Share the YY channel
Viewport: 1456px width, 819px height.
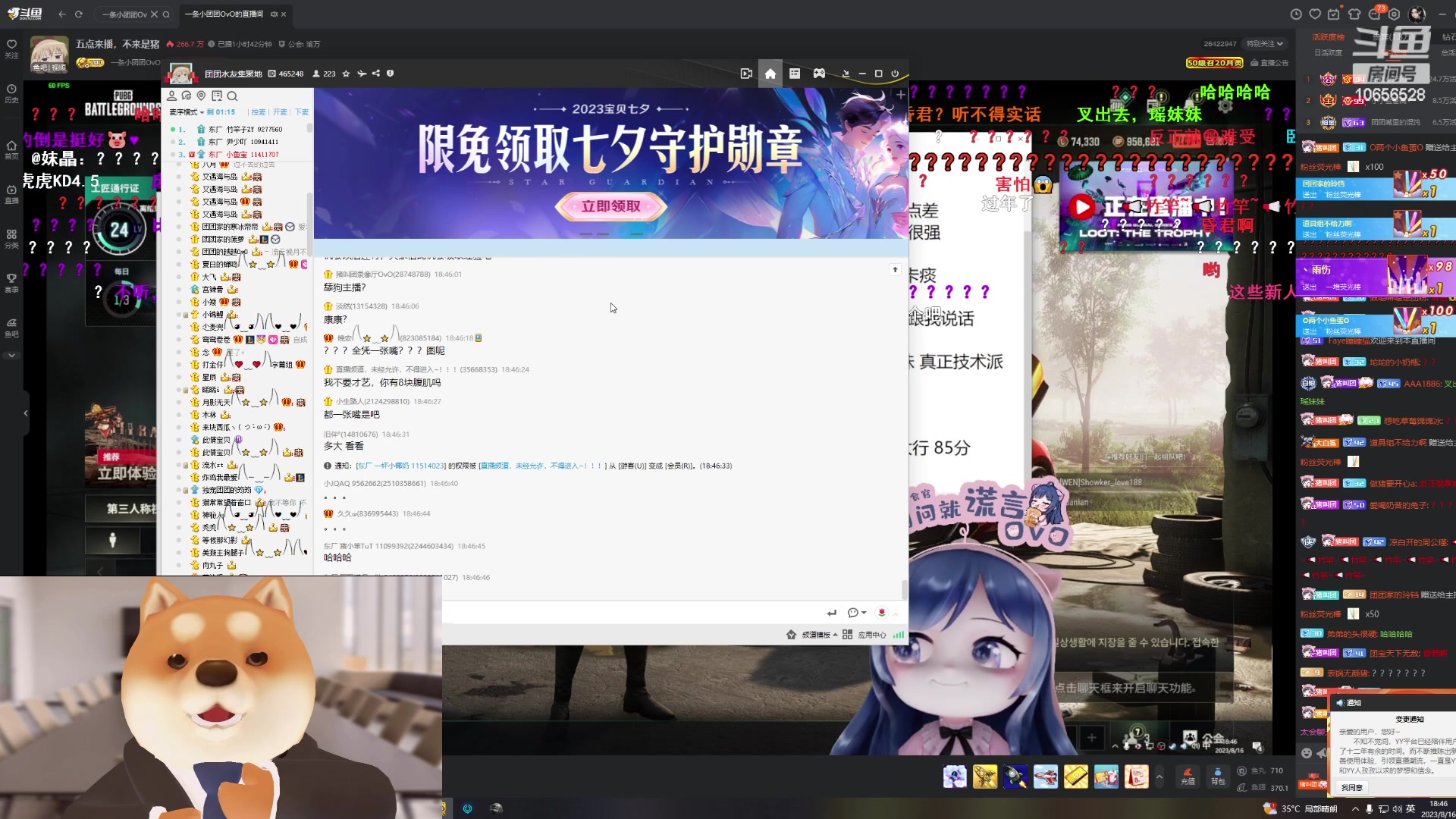(x=376, y=74)
